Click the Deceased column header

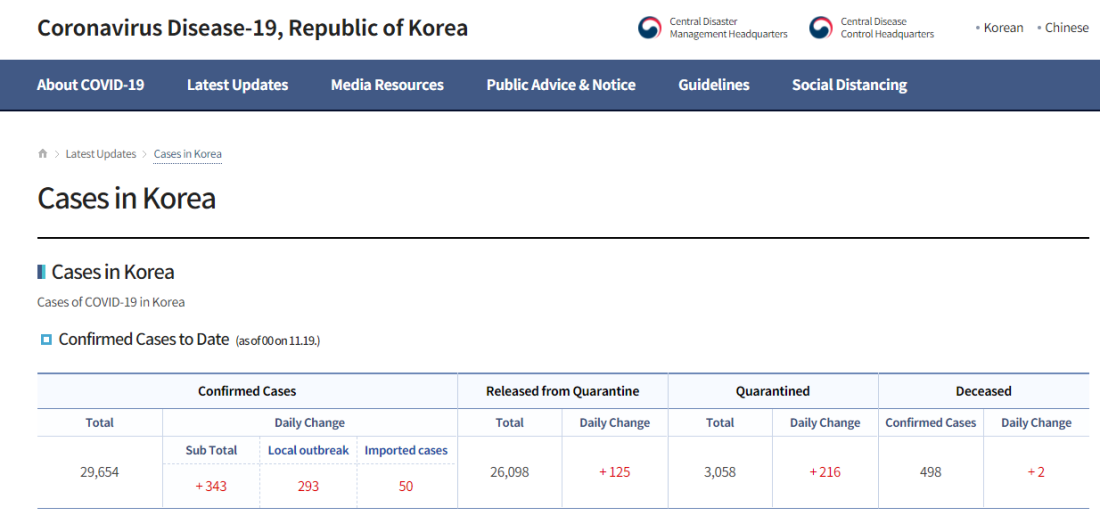tap(984, 391)
